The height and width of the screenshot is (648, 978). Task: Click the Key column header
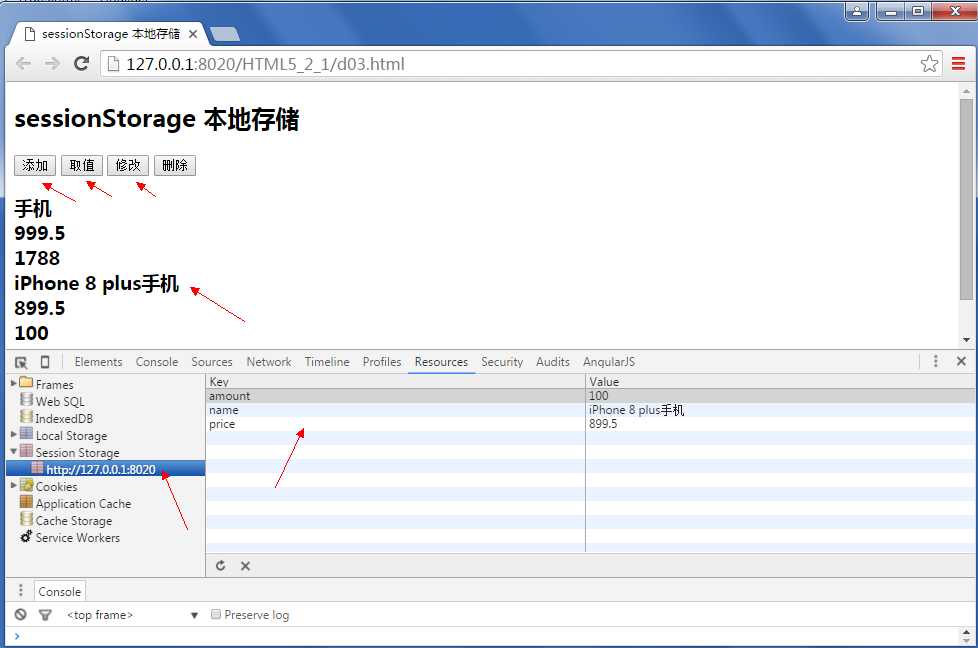[x=395, y=381]
